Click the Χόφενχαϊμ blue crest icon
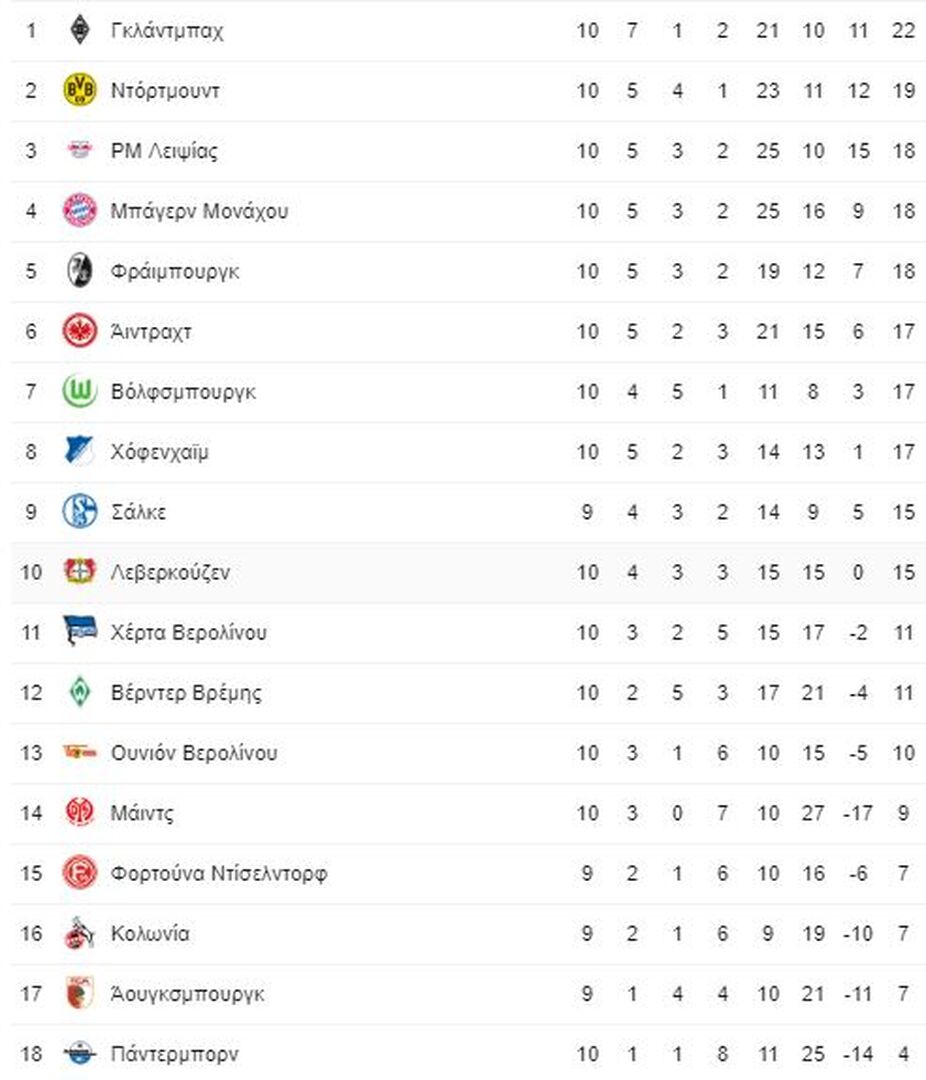The width and height of the screenshot is (926, 1080). 80,451
